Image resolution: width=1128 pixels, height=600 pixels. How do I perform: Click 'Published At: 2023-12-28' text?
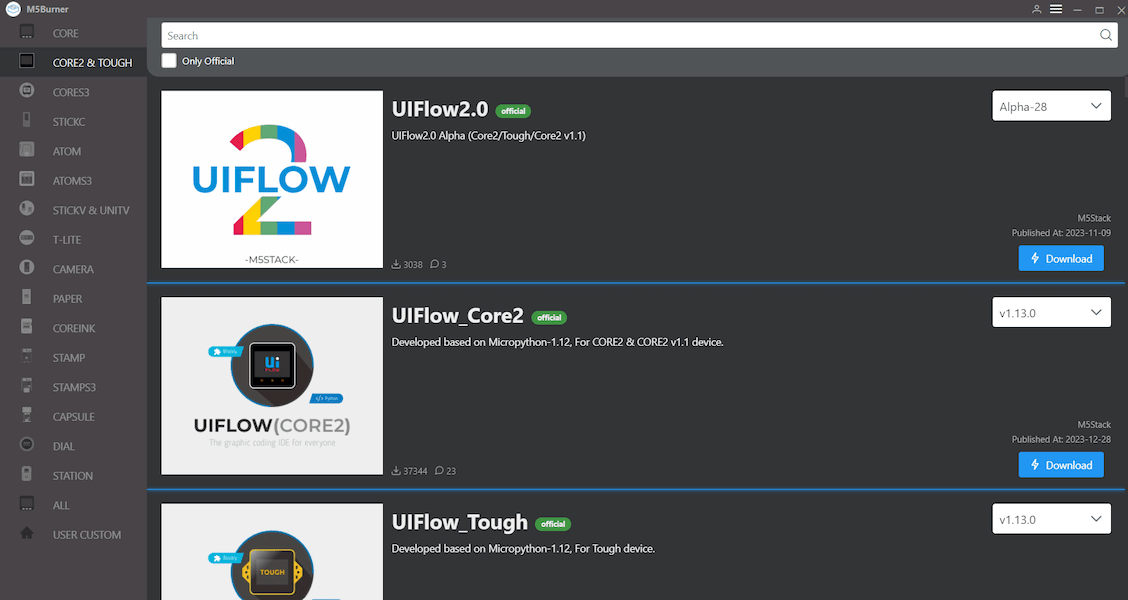click(1061, 439)
